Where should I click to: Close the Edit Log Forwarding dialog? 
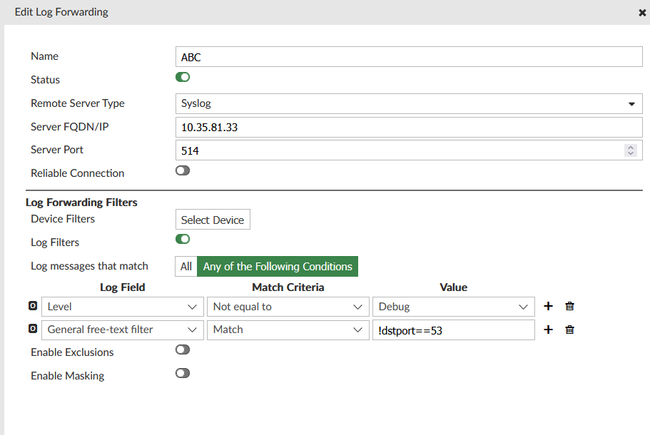641,12
